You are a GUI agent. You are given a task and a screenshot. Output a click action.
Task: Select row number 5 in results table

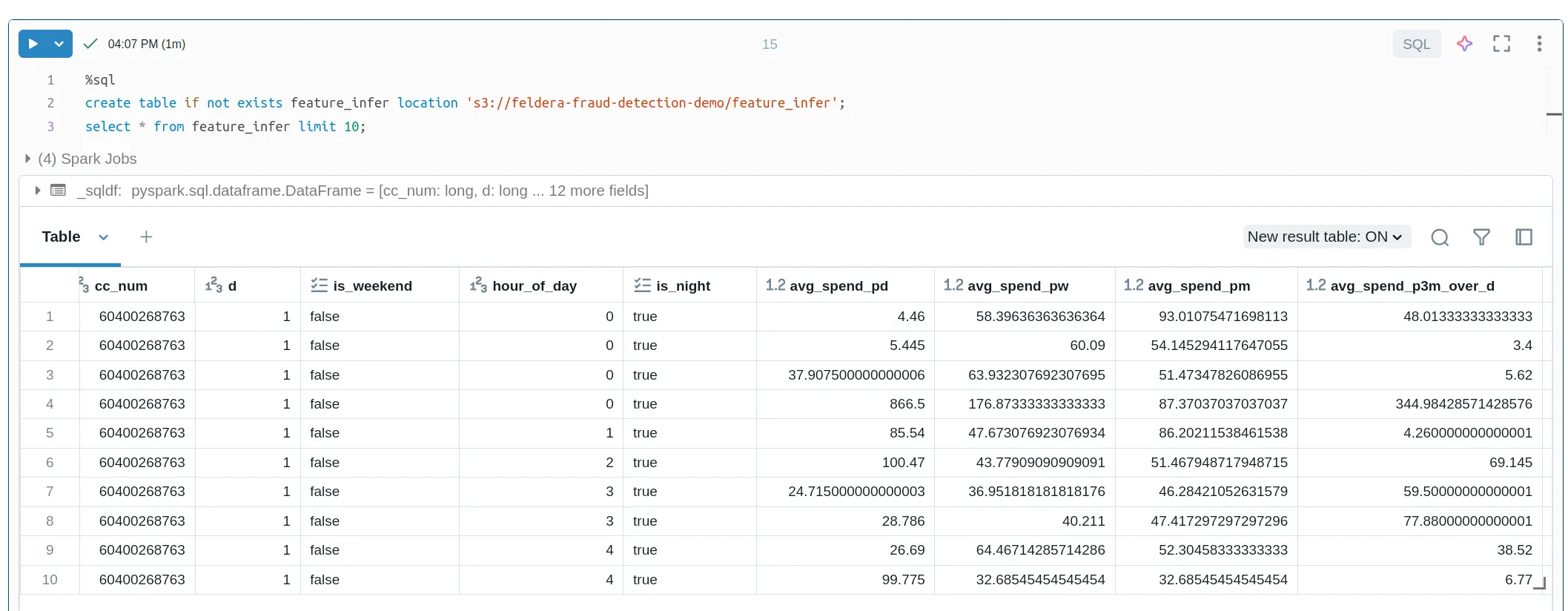point(50,433)
